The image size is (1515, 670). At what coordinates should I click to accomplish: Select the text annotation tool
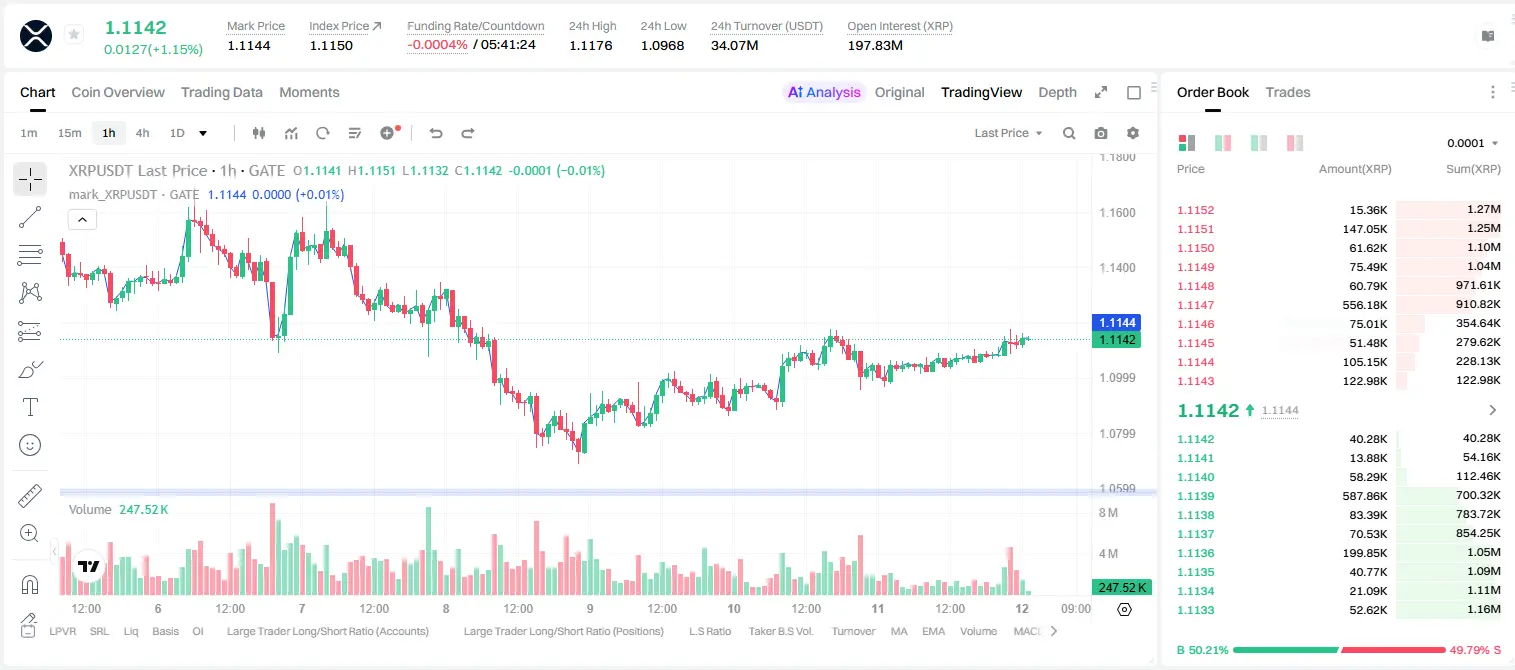pyautogui.click(x=30, y=407)
